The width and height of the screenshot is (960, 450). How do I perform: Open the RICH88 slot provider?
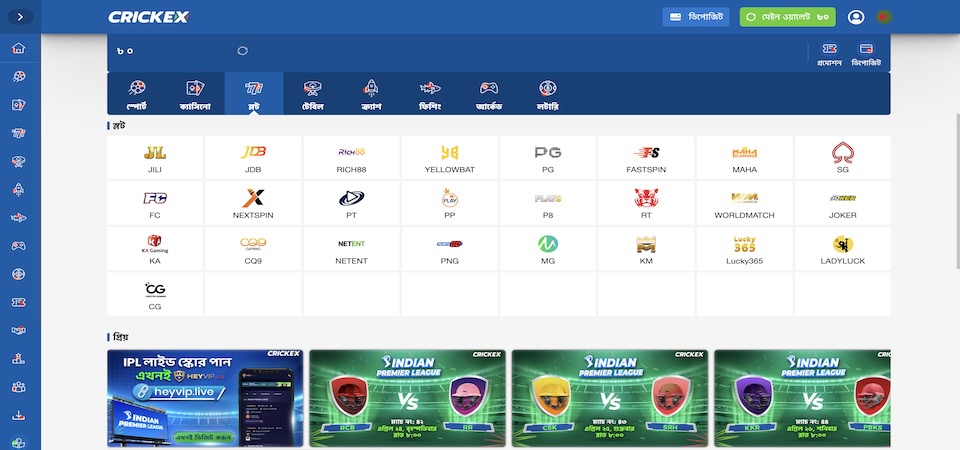point(351,158)
